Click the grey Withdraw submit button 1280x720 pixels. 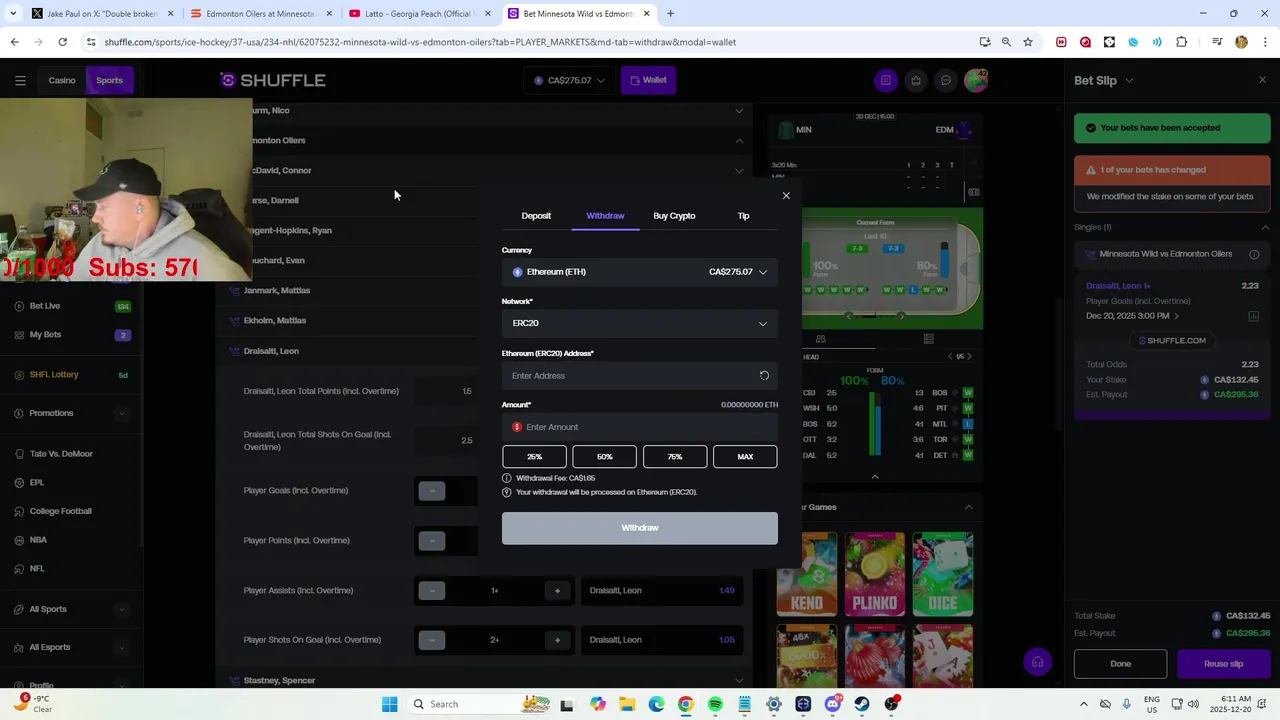pyautogui.click(x=640, y=528)
